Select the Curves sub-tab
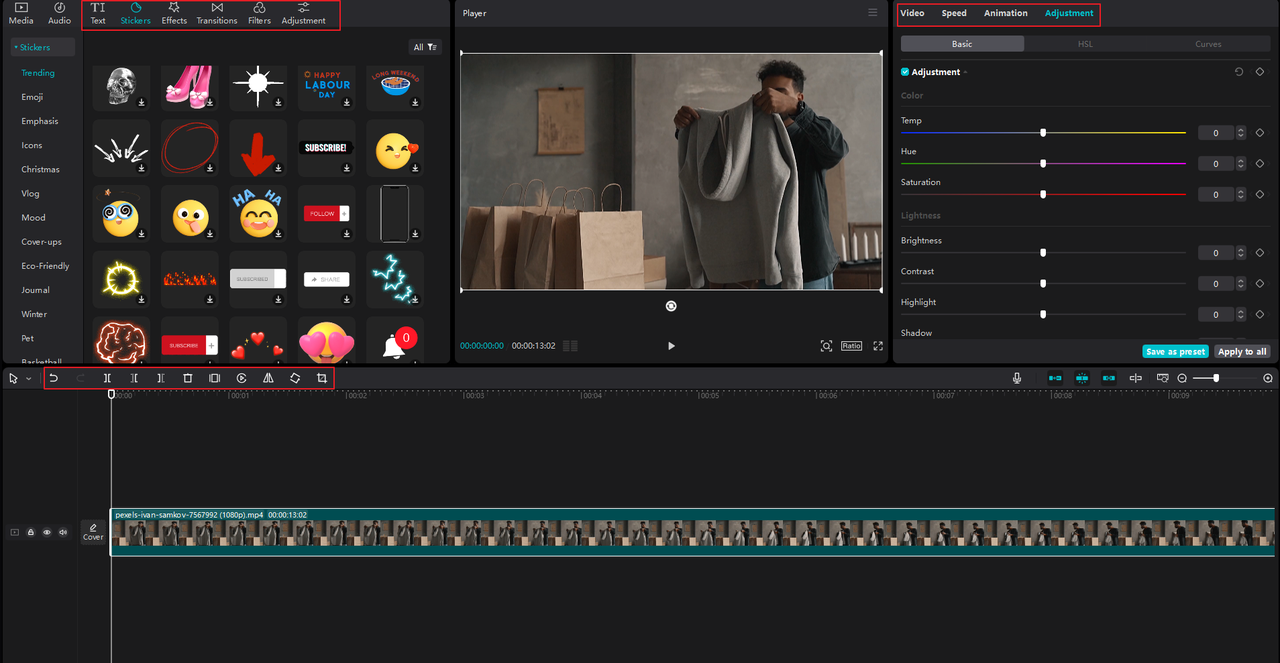Viewport: 1280px width, 663px height. coord(1208,44)
